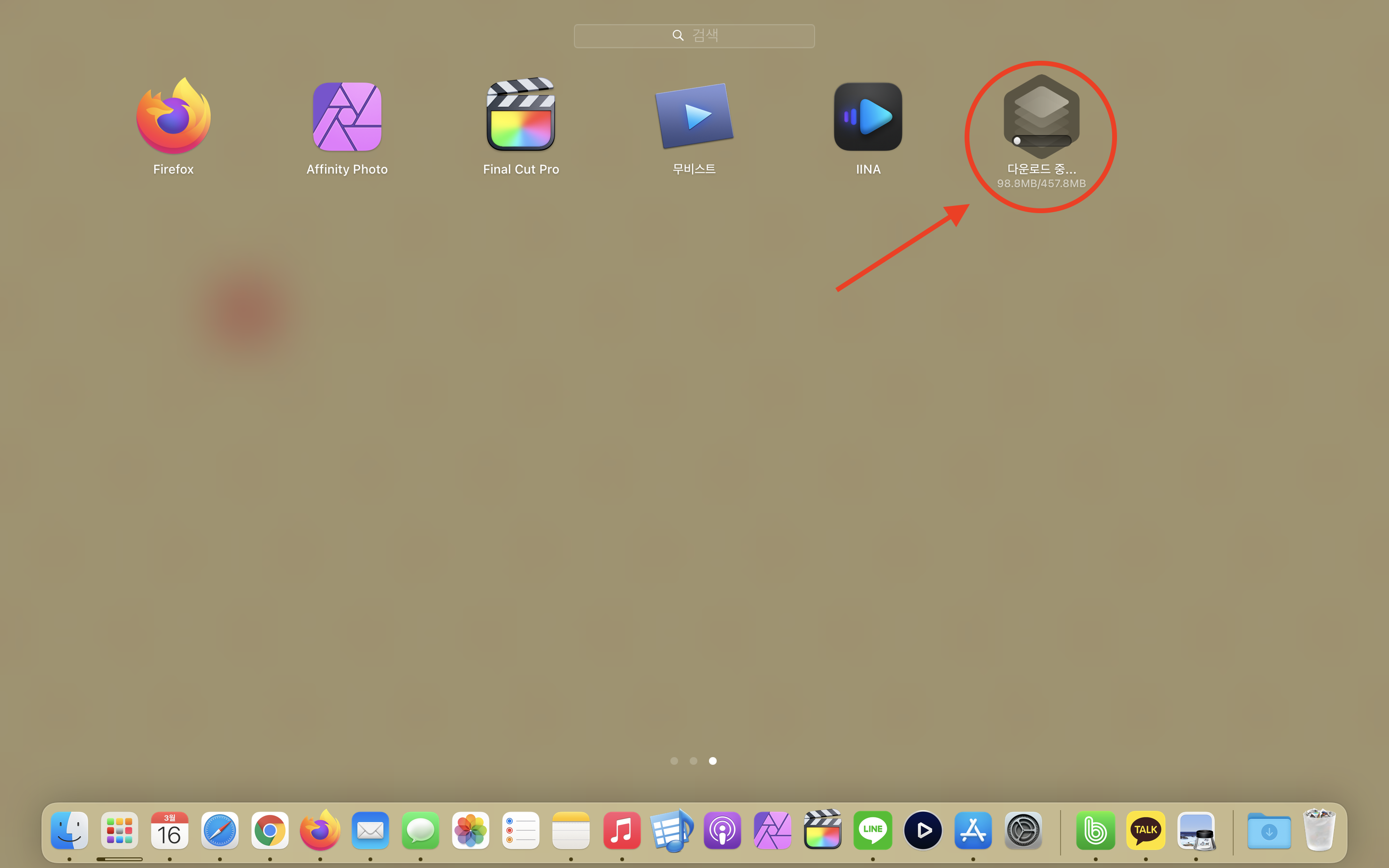Screen dimensions: 1389x868
Task: Open Finder in the Dock
Action: [69, 830]
